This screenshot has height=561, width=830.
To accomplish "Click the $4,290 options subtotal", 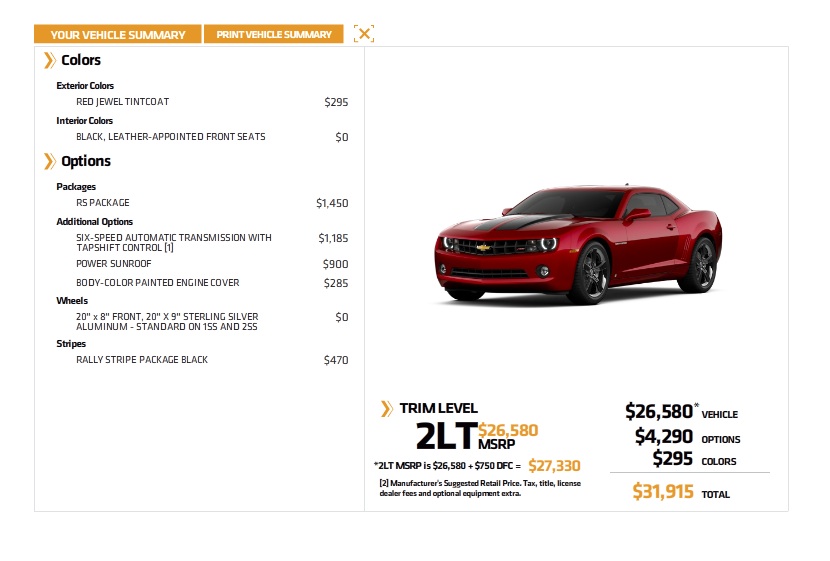I will (664, 437).
